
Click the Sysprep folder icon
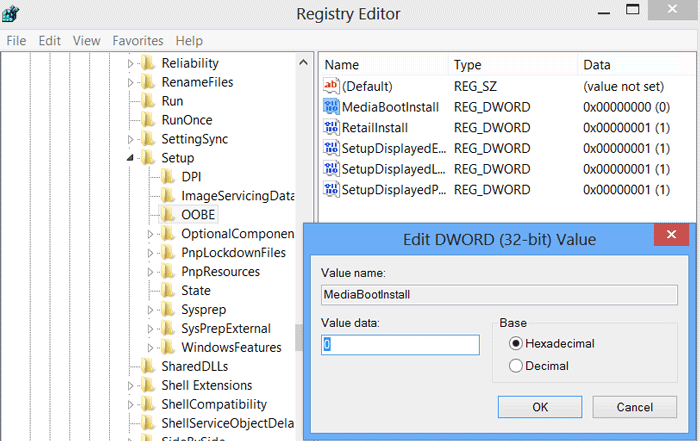click(167, 309)
